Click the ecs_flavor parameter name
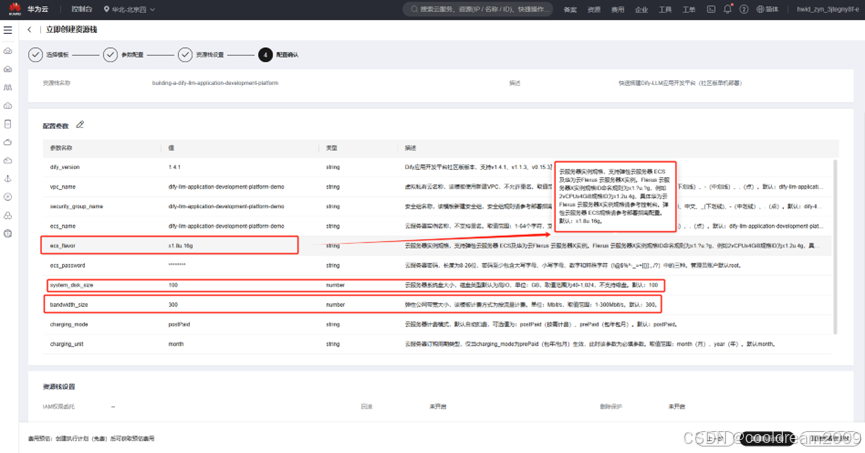Screen dimensions: 865x453 (x=62, y=246)
